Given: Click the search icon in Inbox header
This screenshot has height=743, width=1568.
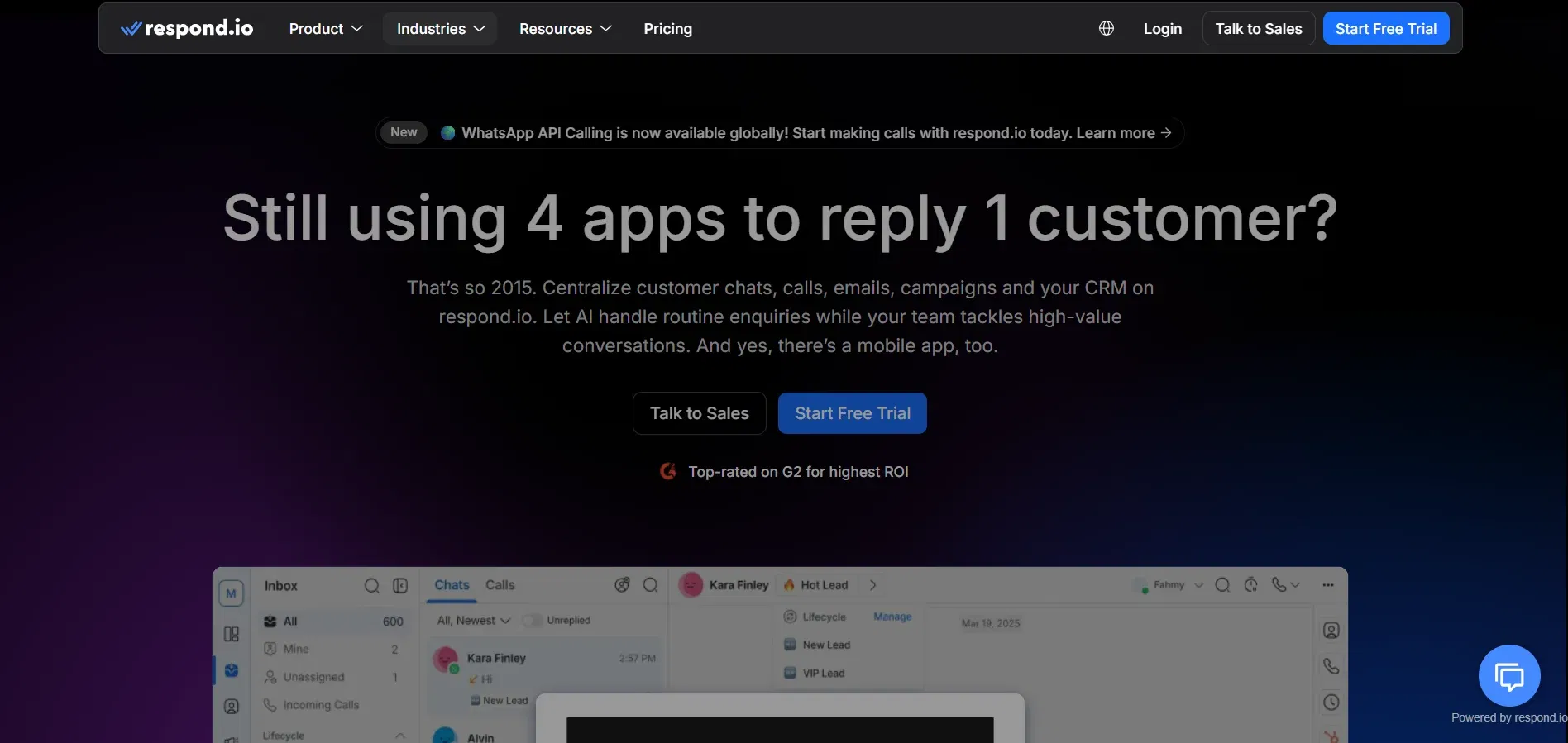Looking at the screenshot, I should click(x=372, y=586).
